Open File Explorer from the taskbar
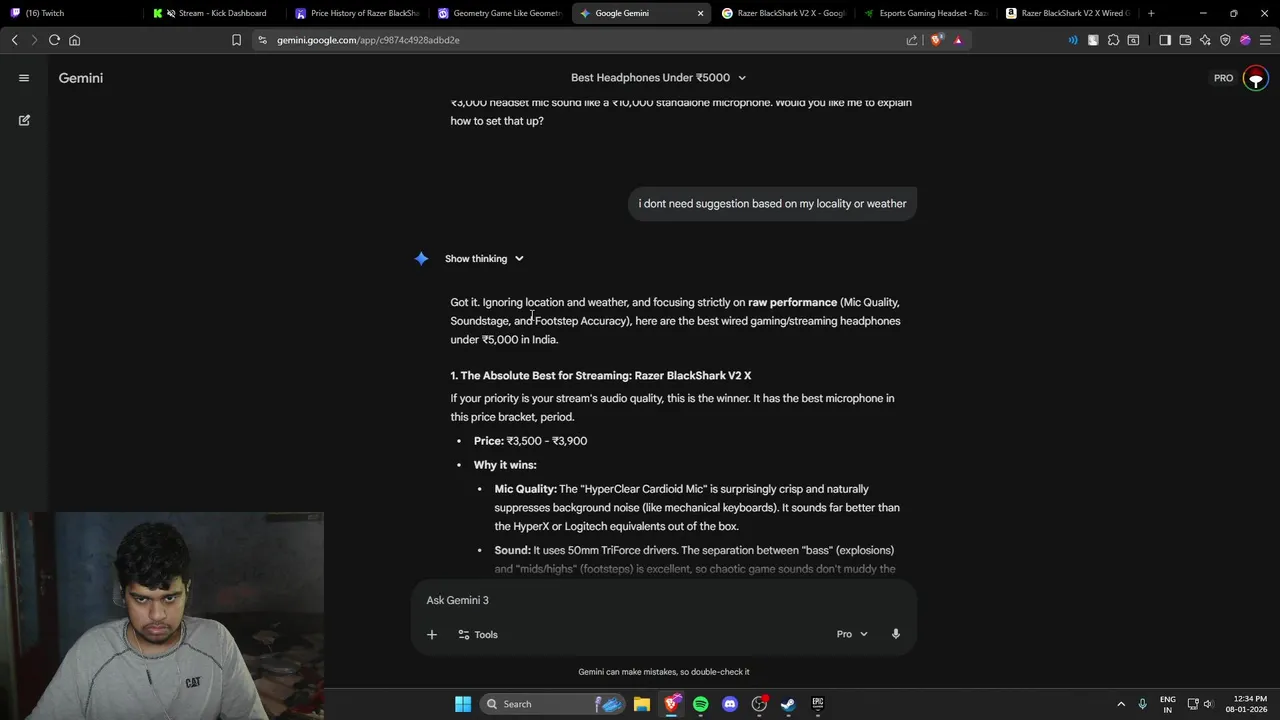 pyautogui.click(x=642, y=704)
